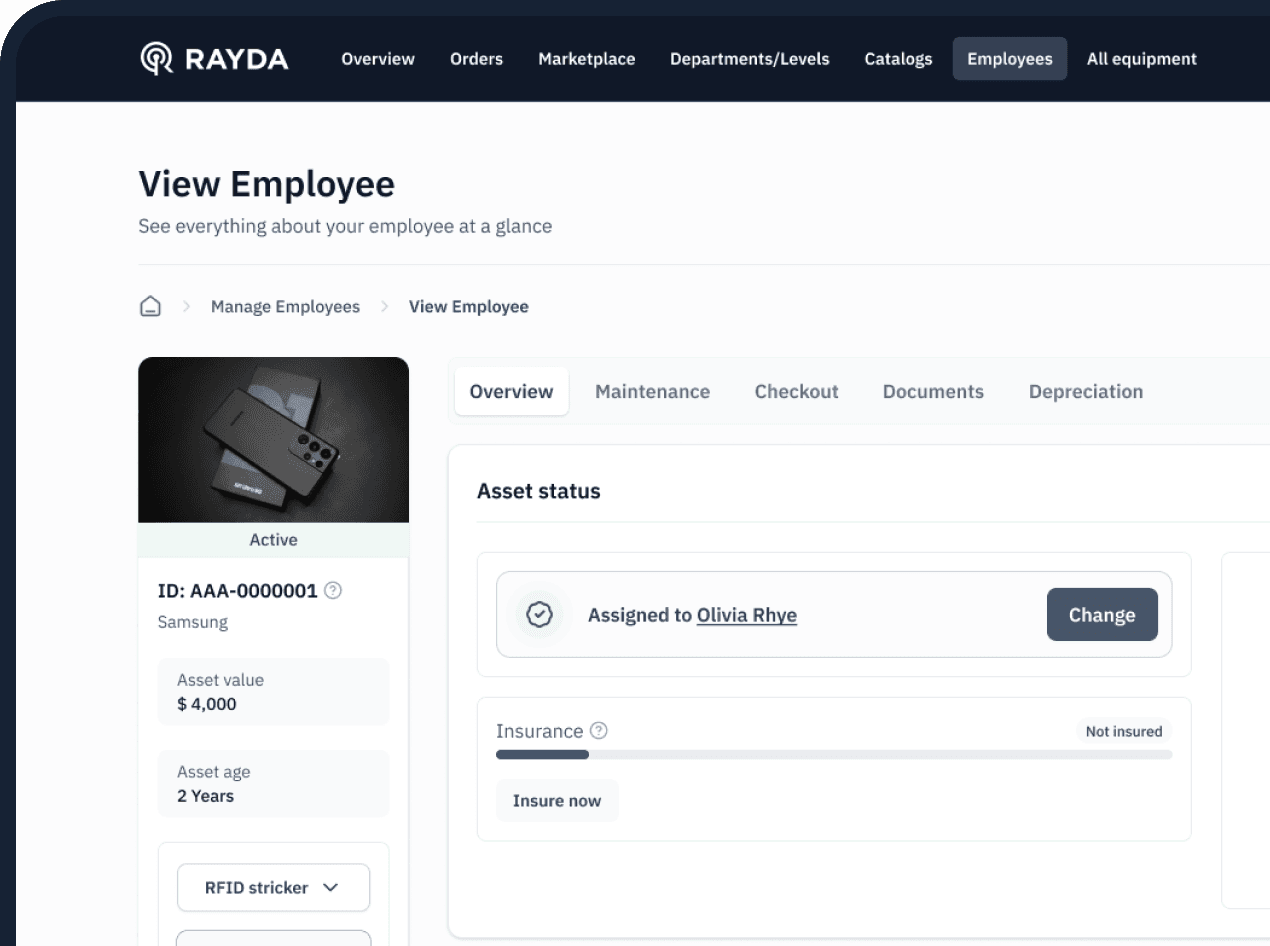Open the Olivia Rhye profile link
1270x946 pixels.
tap(747, 615)
